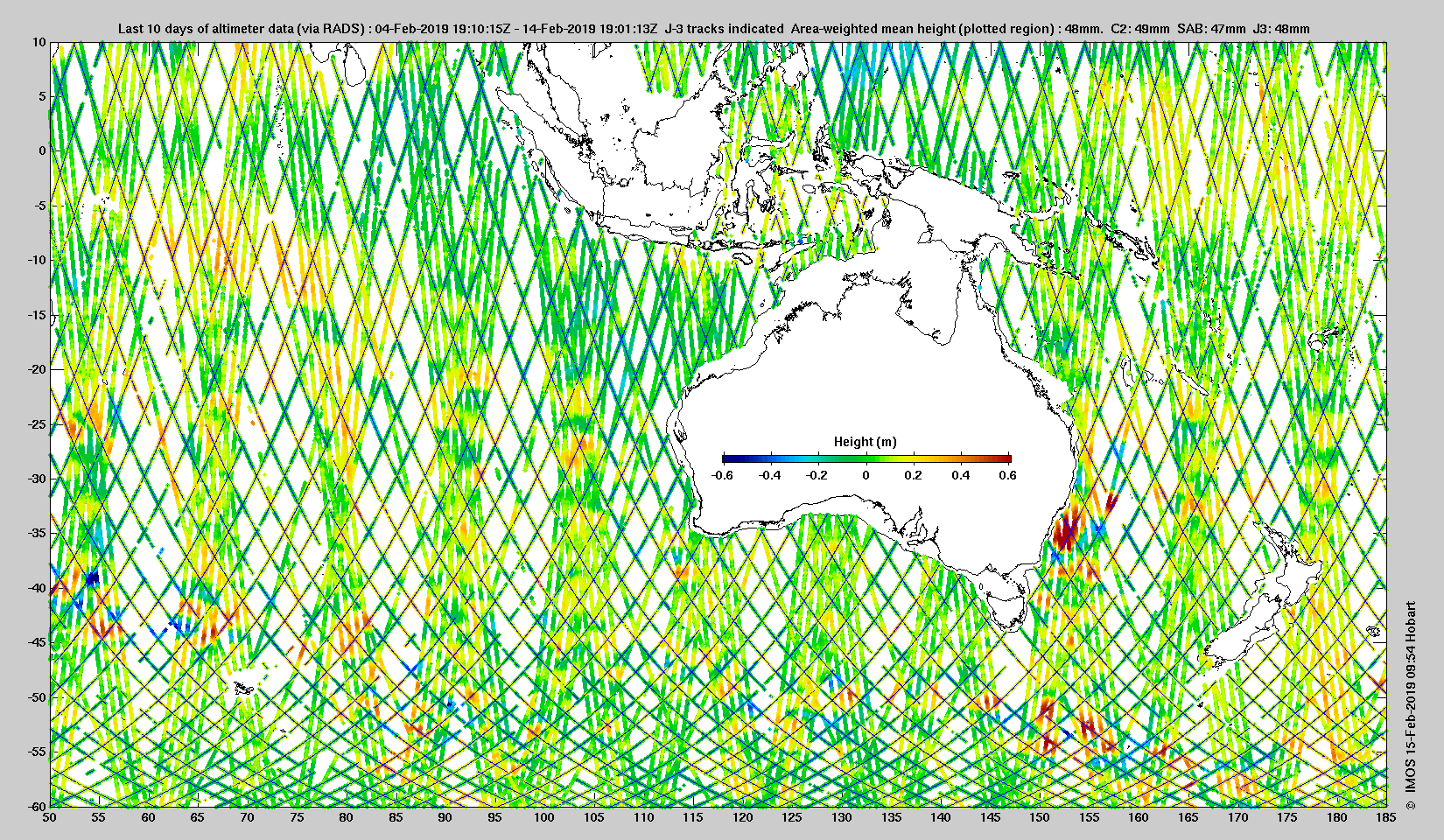The height and width of the screenshot is (840, 1444).
Task: Click the longitude axis "165" tick label
Action: 1188,817
